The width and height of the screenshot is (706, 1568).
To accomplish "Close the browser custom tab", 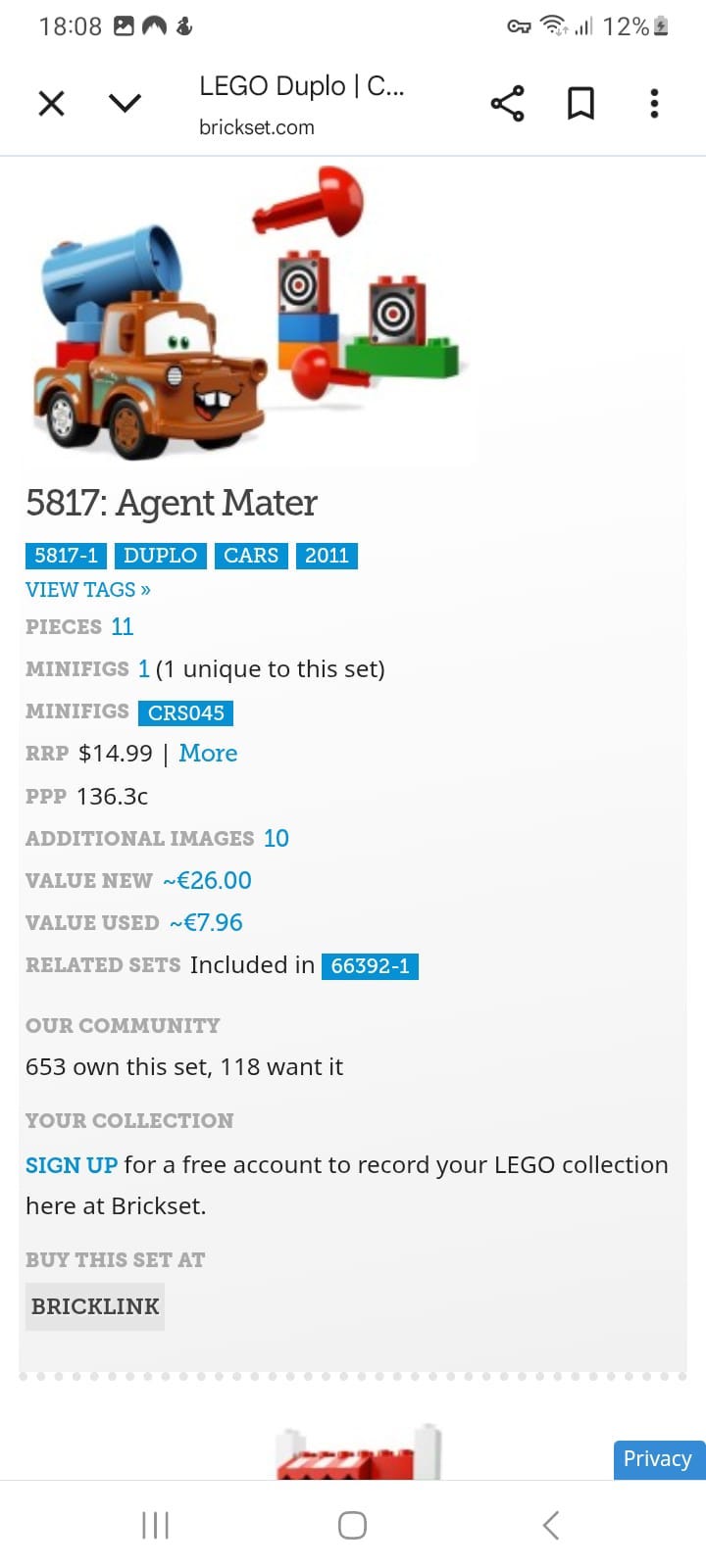I will (51, 103).
